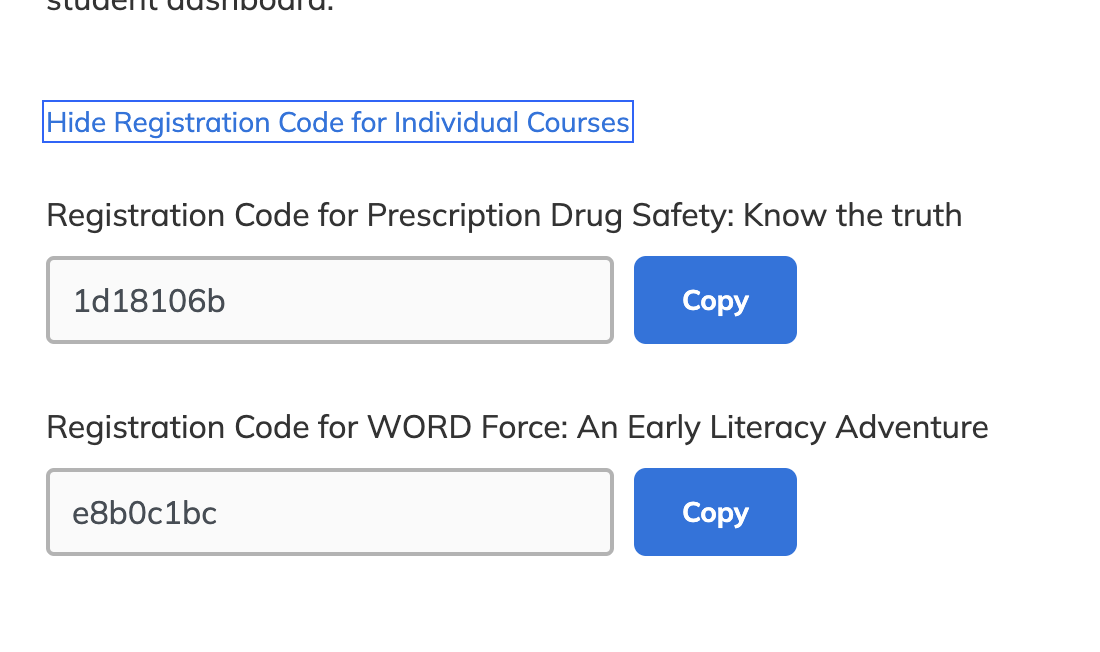The width and height of the screenshot is (1100, 652).
Task: Copy the WORD Force registration code
Action: (x=715, y=512)
